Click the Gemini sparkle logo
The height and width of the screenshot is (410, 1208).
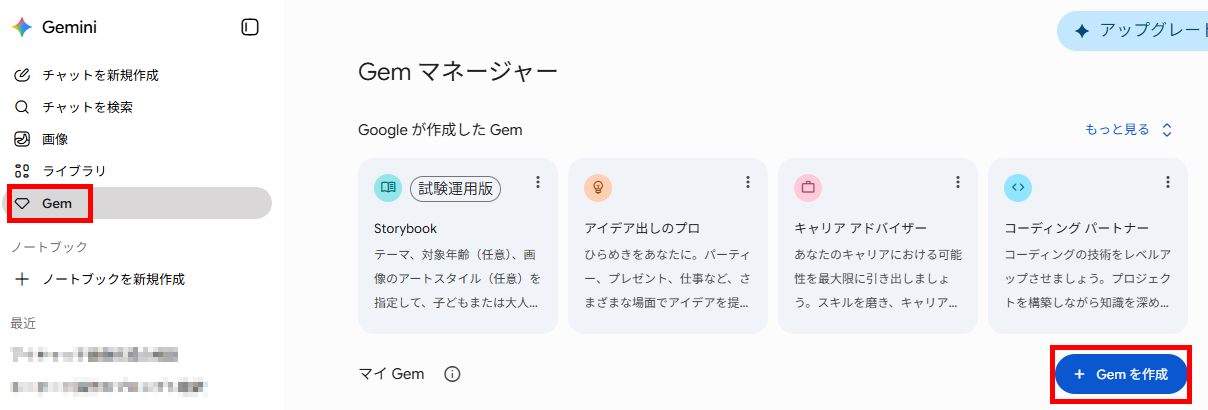(x=22, y=27)
